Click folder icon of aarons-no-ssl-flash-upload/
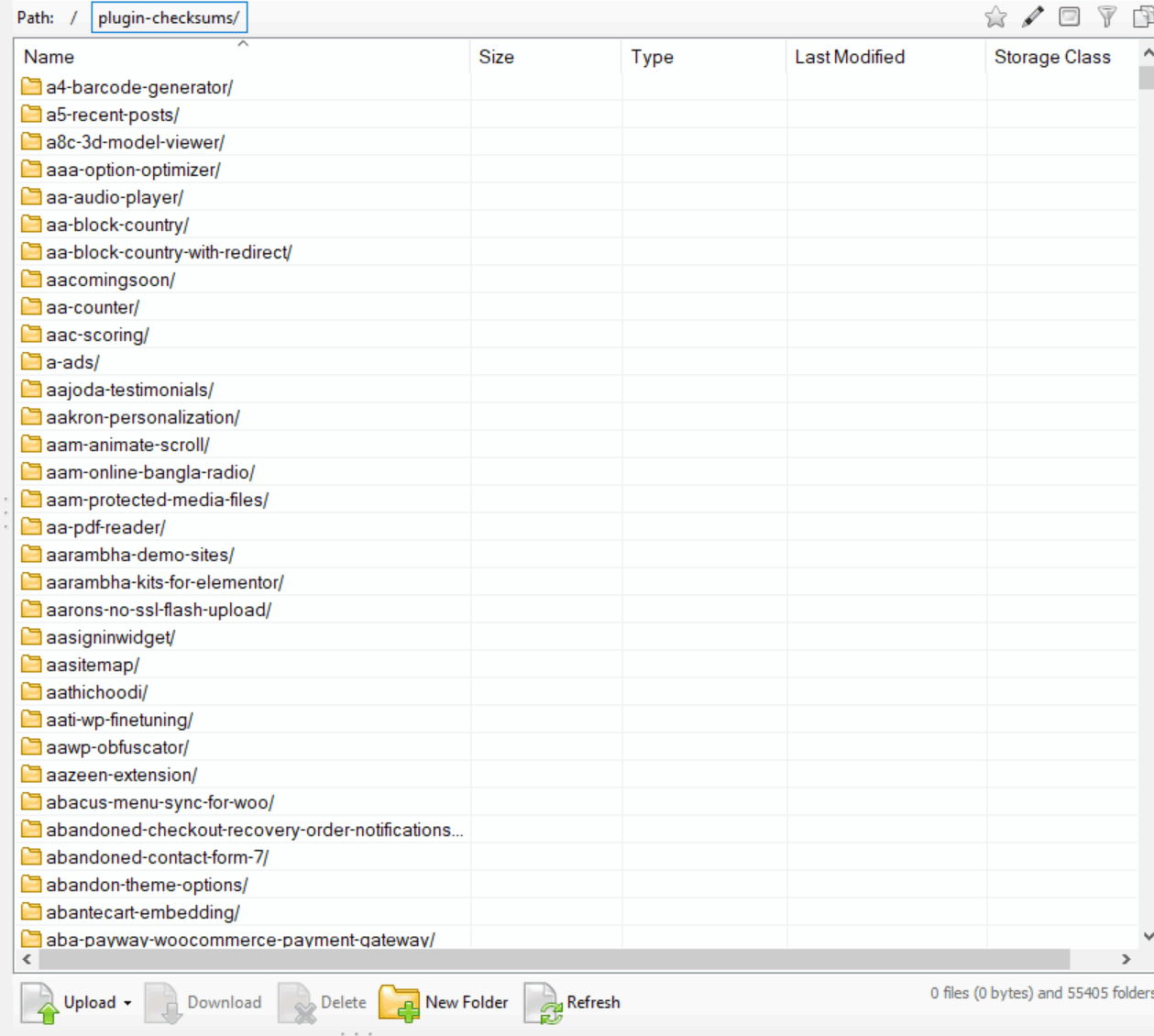This screenshot has width=1154, height=1036. pos(32,609)
